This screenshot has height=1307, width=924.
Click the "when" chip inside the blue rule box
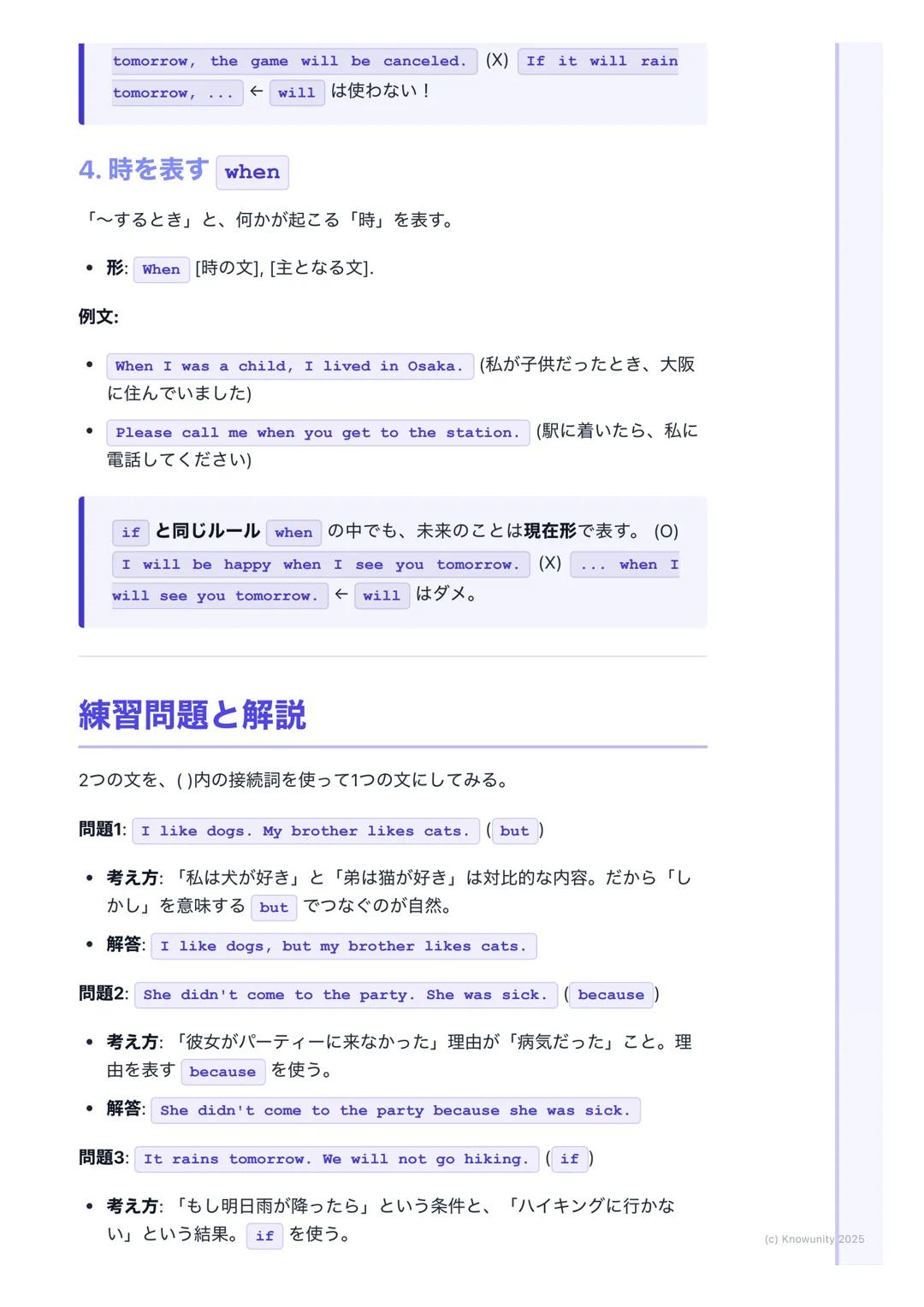(x=293, y=533)
